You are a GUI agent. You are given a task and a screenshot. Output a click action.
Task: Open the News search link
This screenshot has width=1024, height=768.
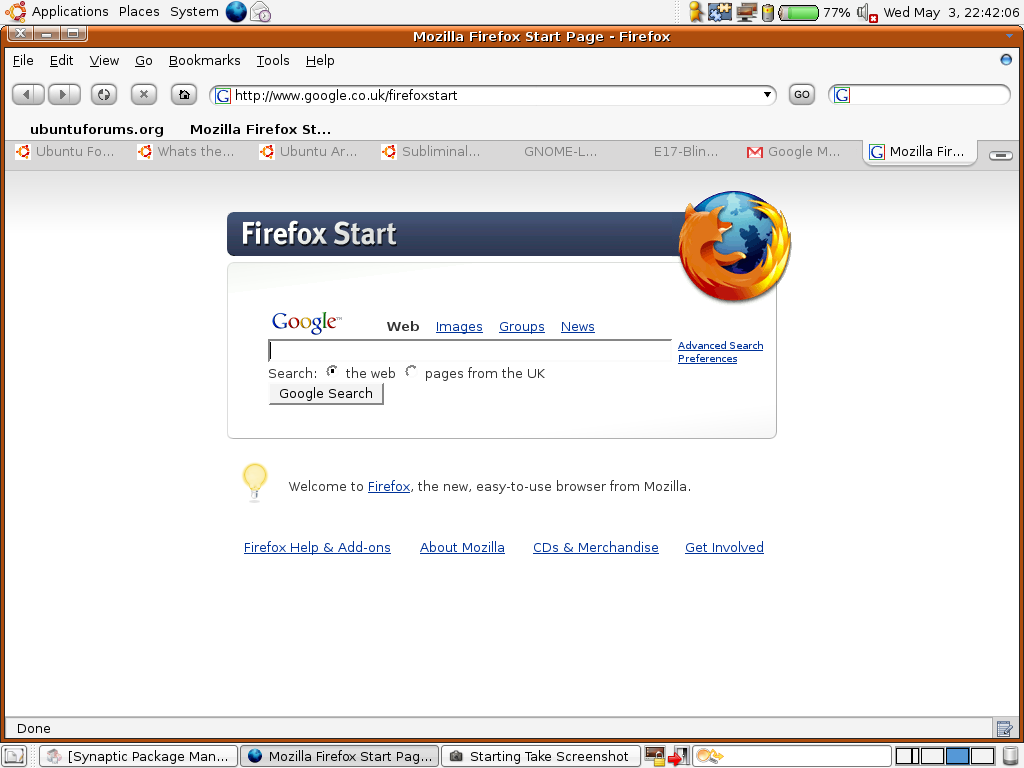point(578,327)
